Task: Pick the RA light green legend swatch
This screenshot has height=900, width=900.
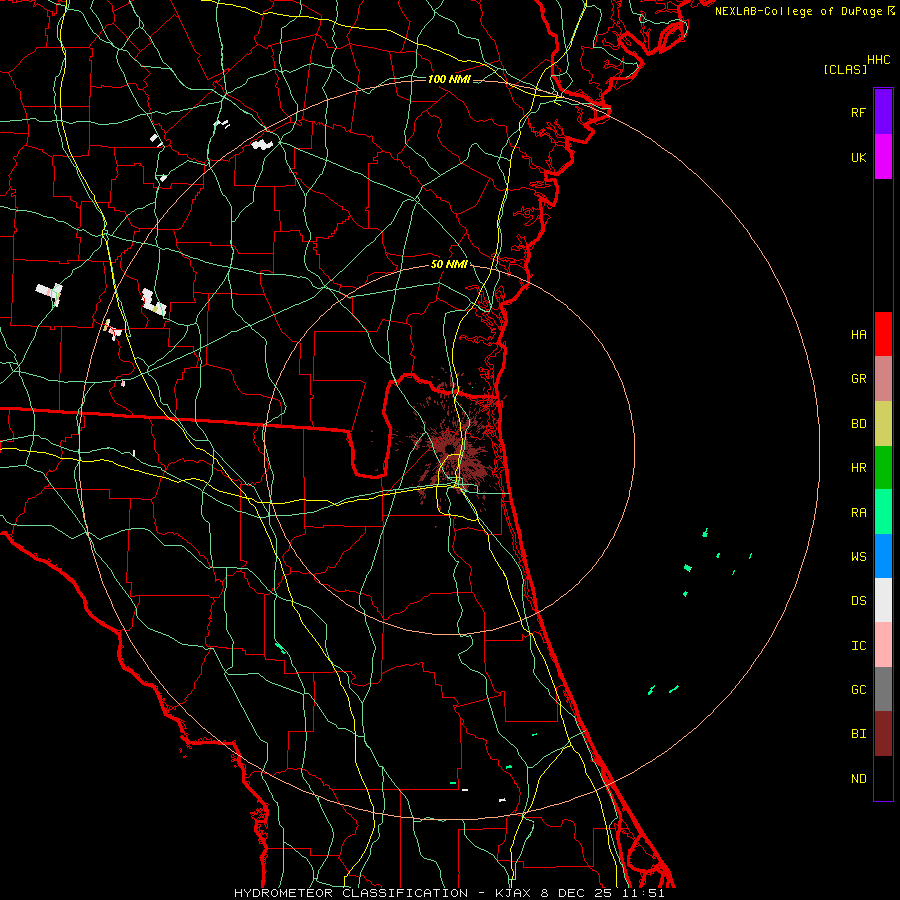Action: (883, 512)
